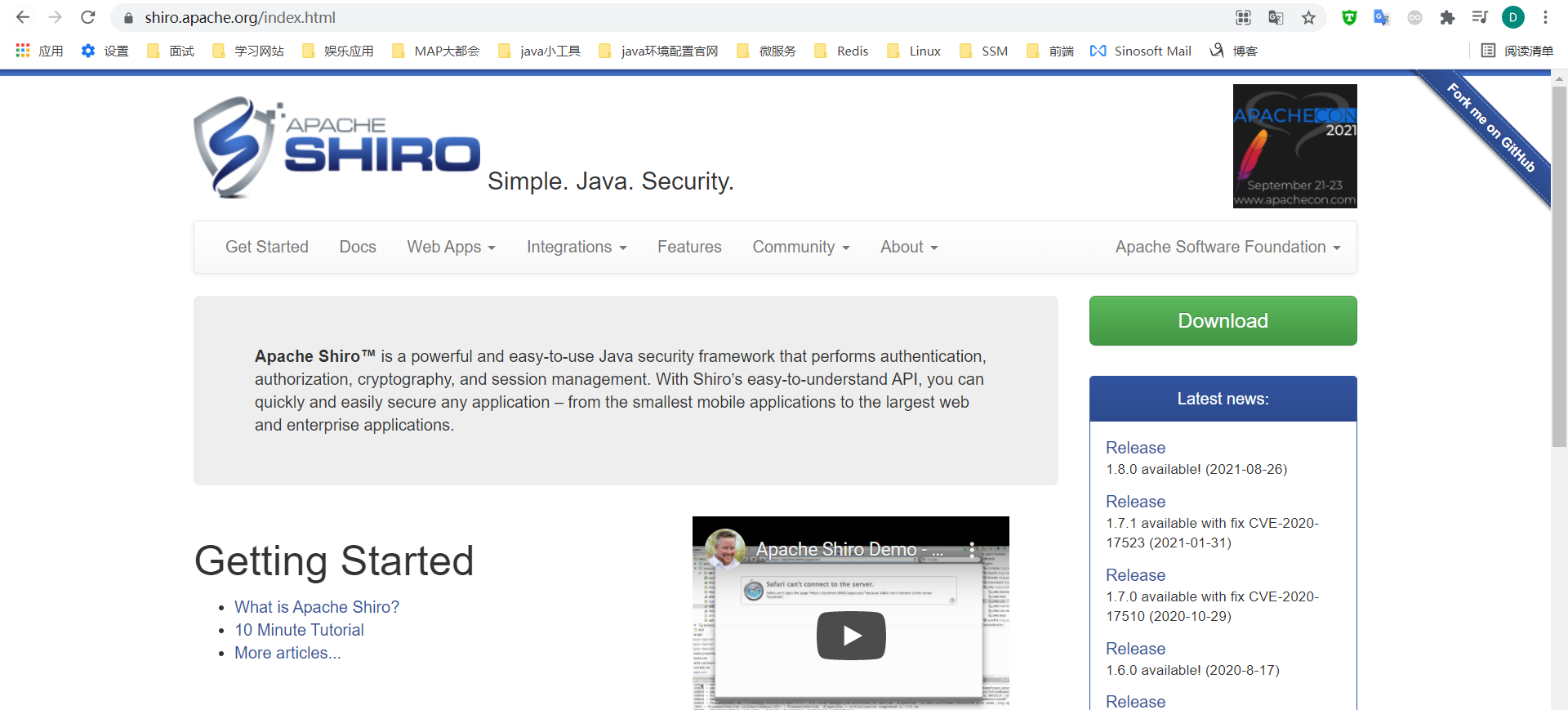Expand the Web Apps dropdown
The image size is (1568, 710).
[452, 247]
